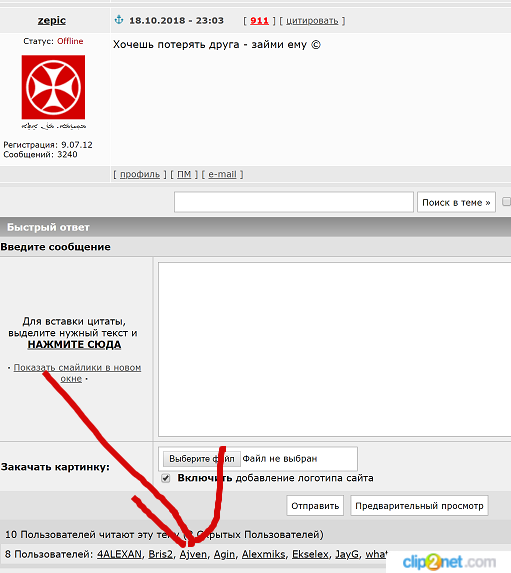Open user Bris2 profile link
Viewport: 511px width, 573px height.
click(160, 554)
